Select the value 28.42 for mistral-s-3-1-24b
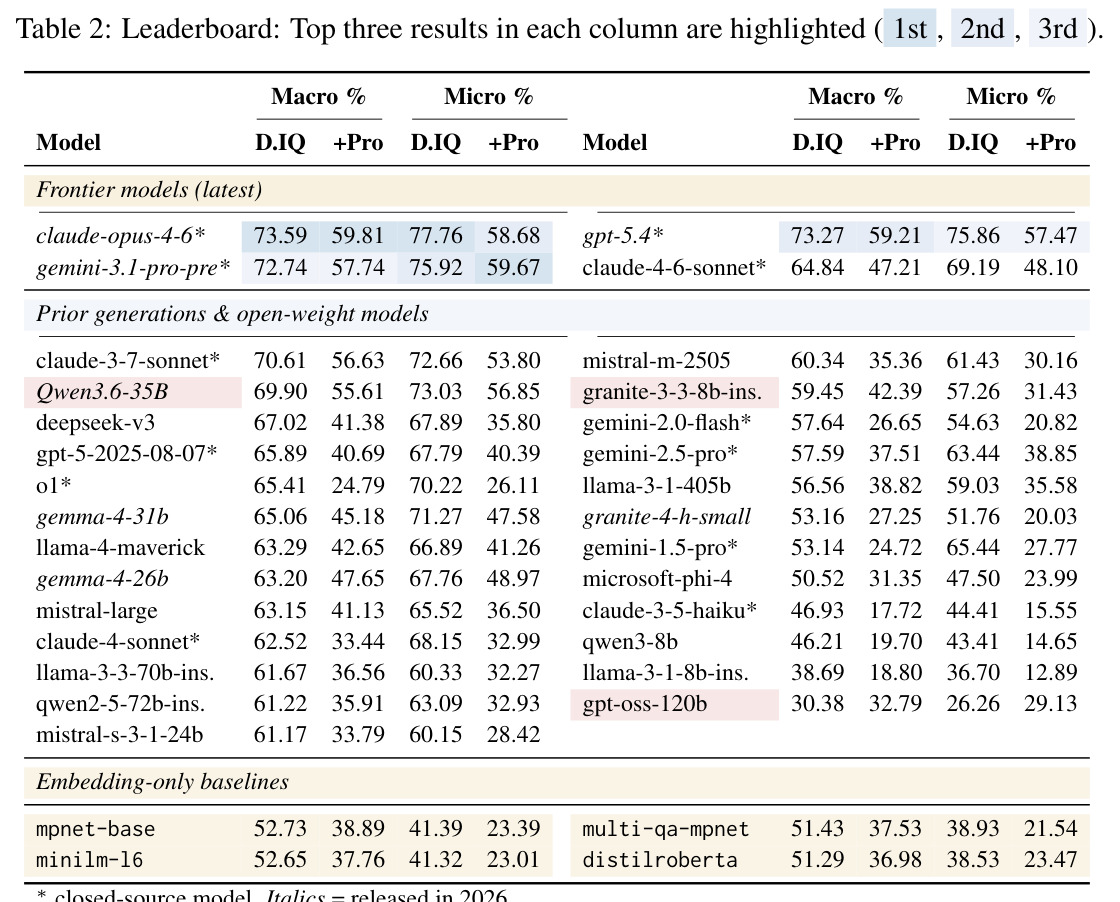 513,735
